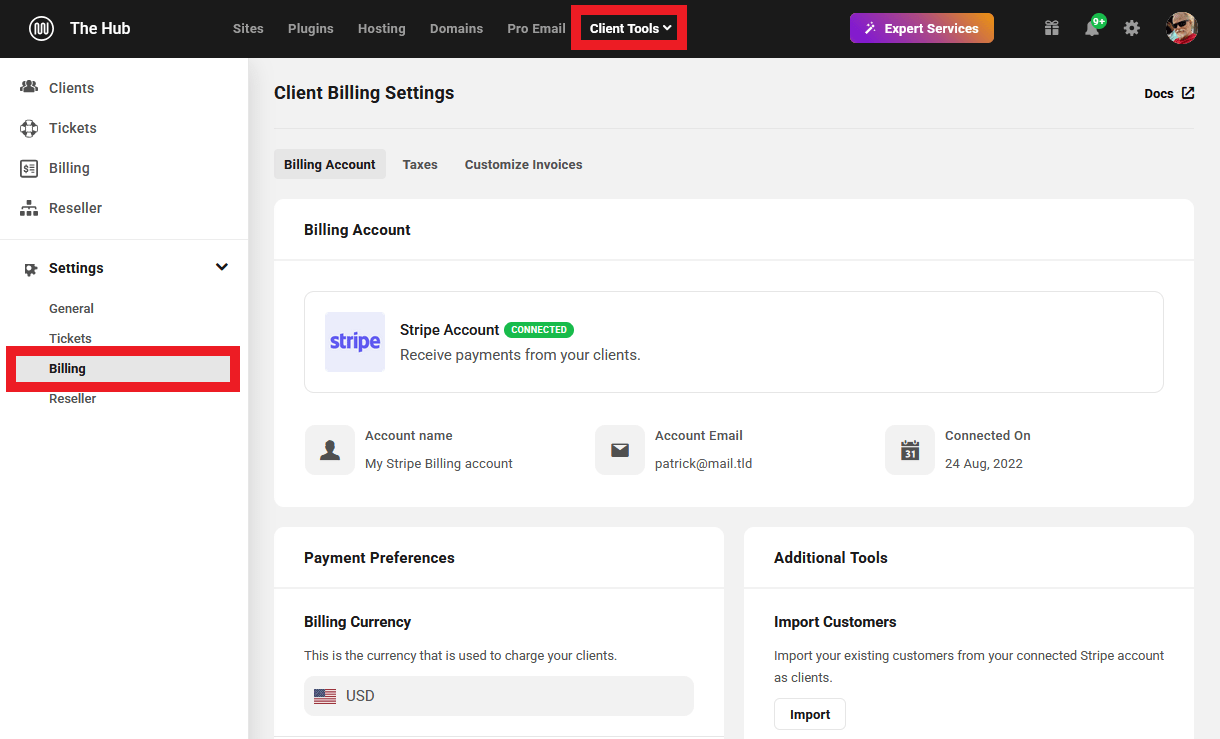The image size is (1220, 739).
Task: Open the USD Billing Currency selector
Action: [x=498, y=695]
